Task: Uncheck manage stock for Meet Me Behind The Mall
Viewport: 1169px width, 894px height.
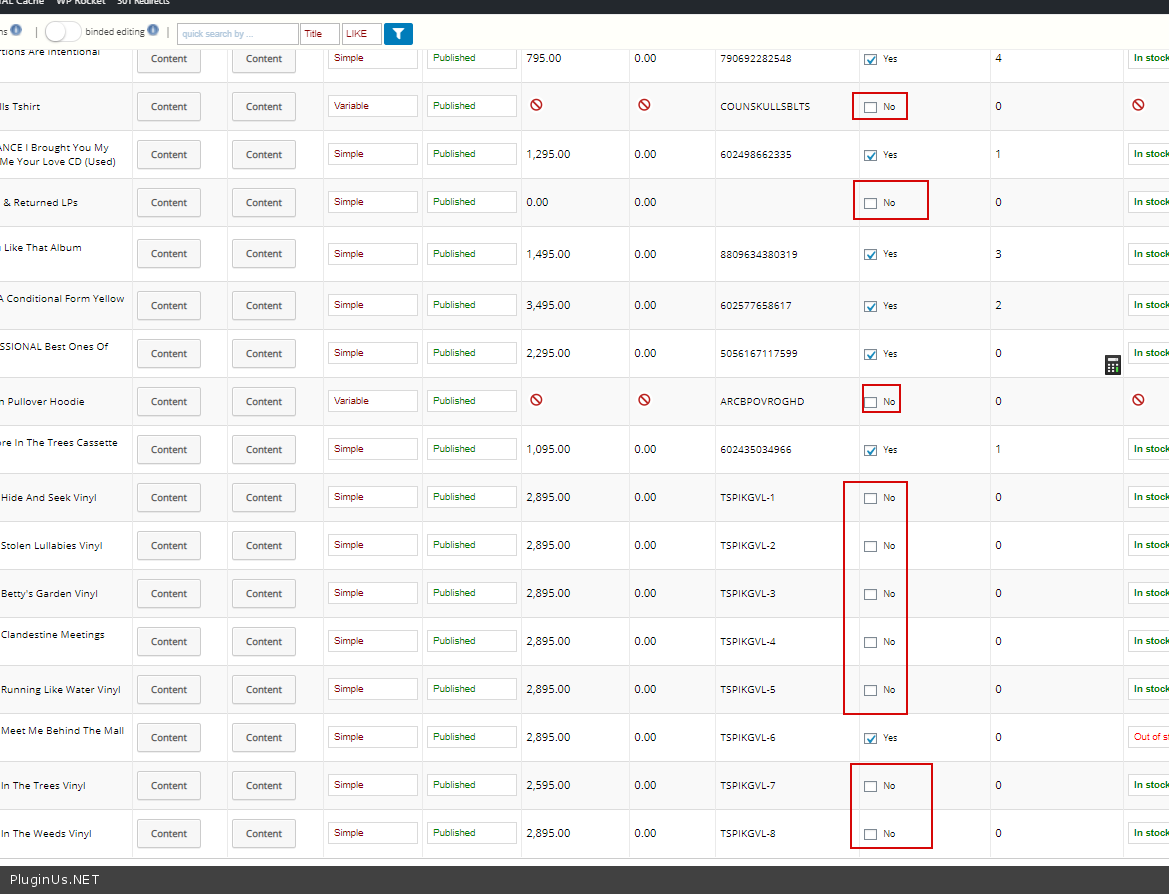Action: click(870, 738)
